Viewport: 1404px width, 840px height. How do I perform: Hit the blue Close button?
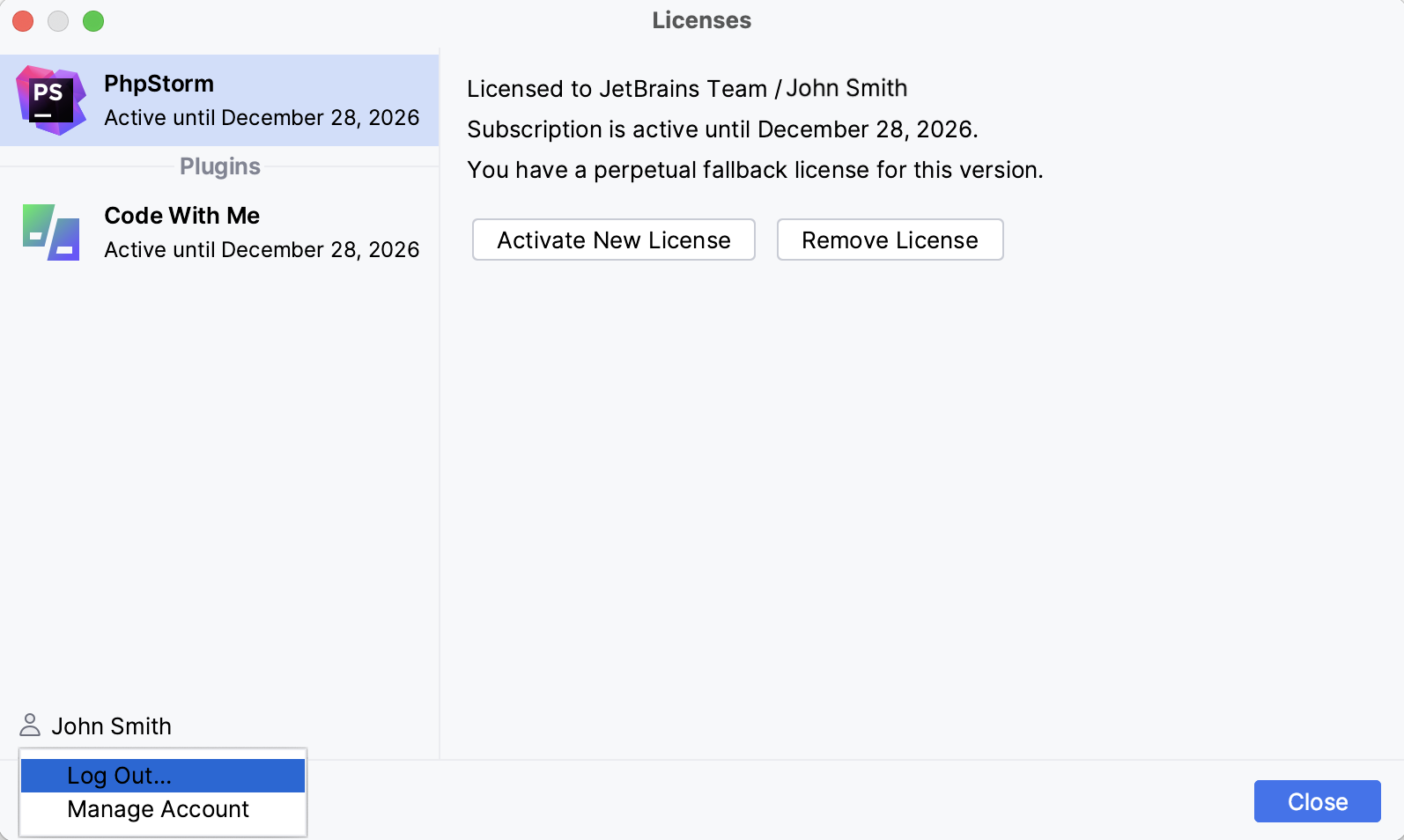(1317, 801)
